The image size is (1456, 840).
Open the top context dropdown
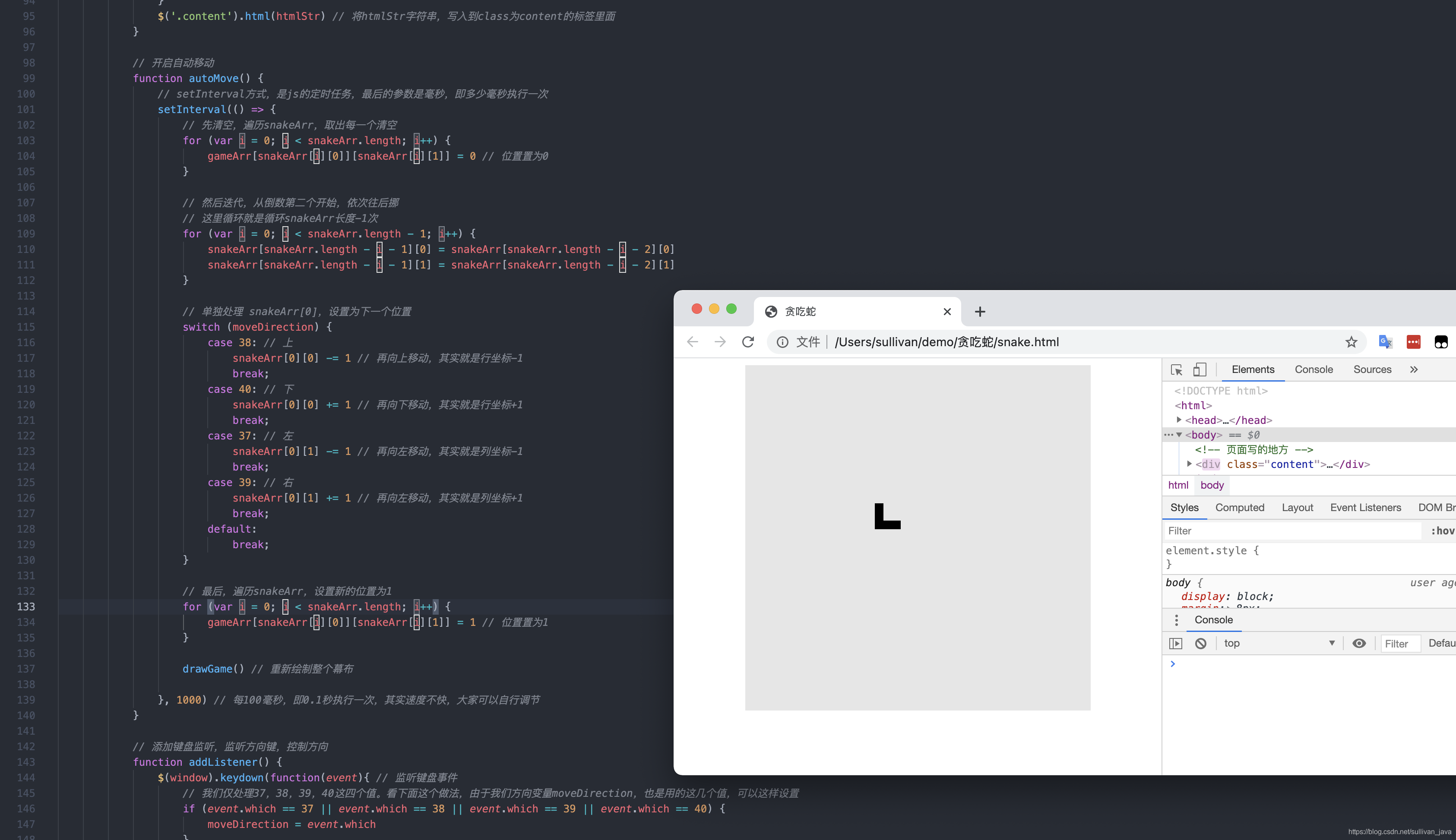point(1279,643)
